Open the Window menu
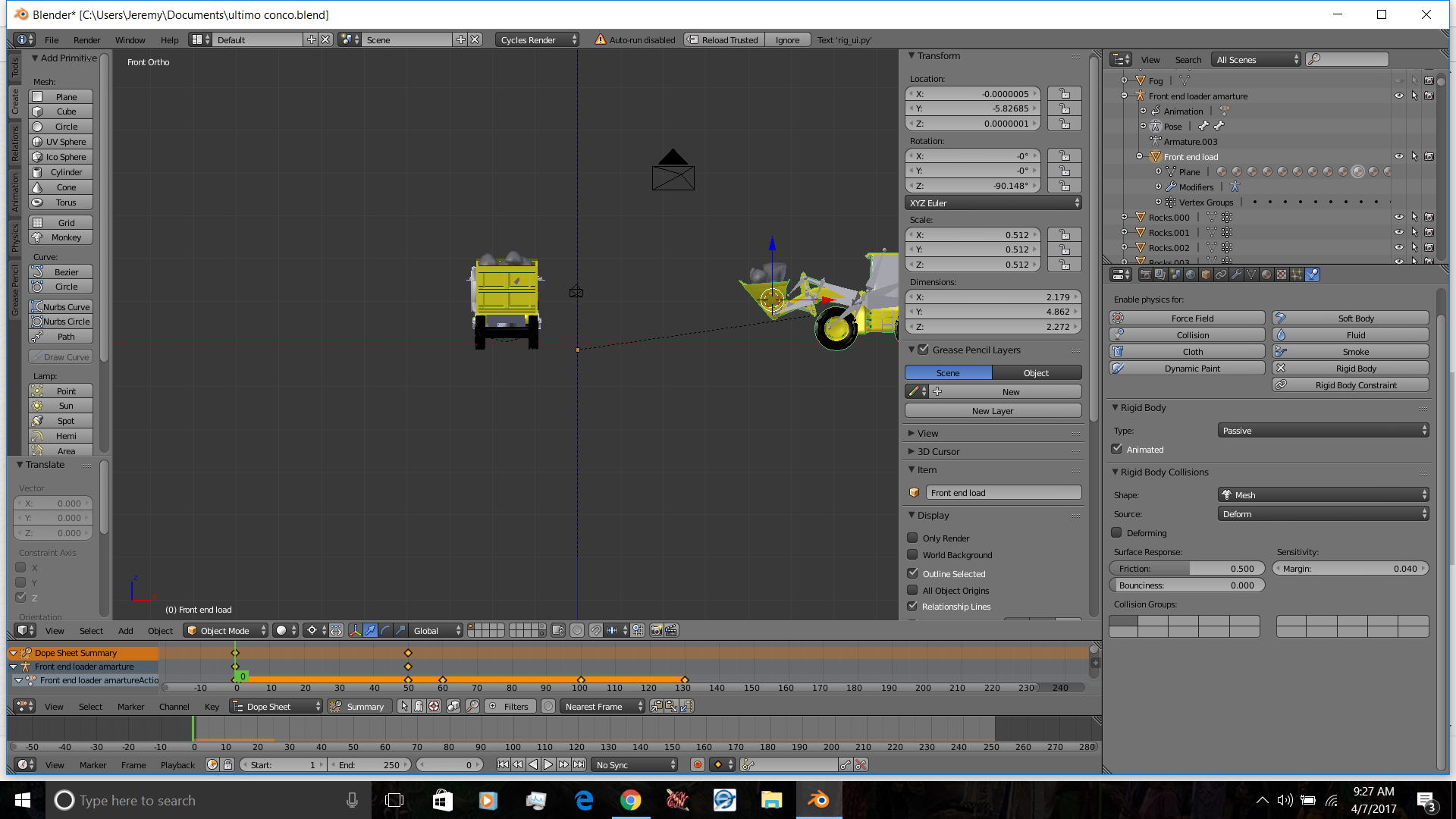This screenshot has width=1456, height=819. (x=130, y=40)
